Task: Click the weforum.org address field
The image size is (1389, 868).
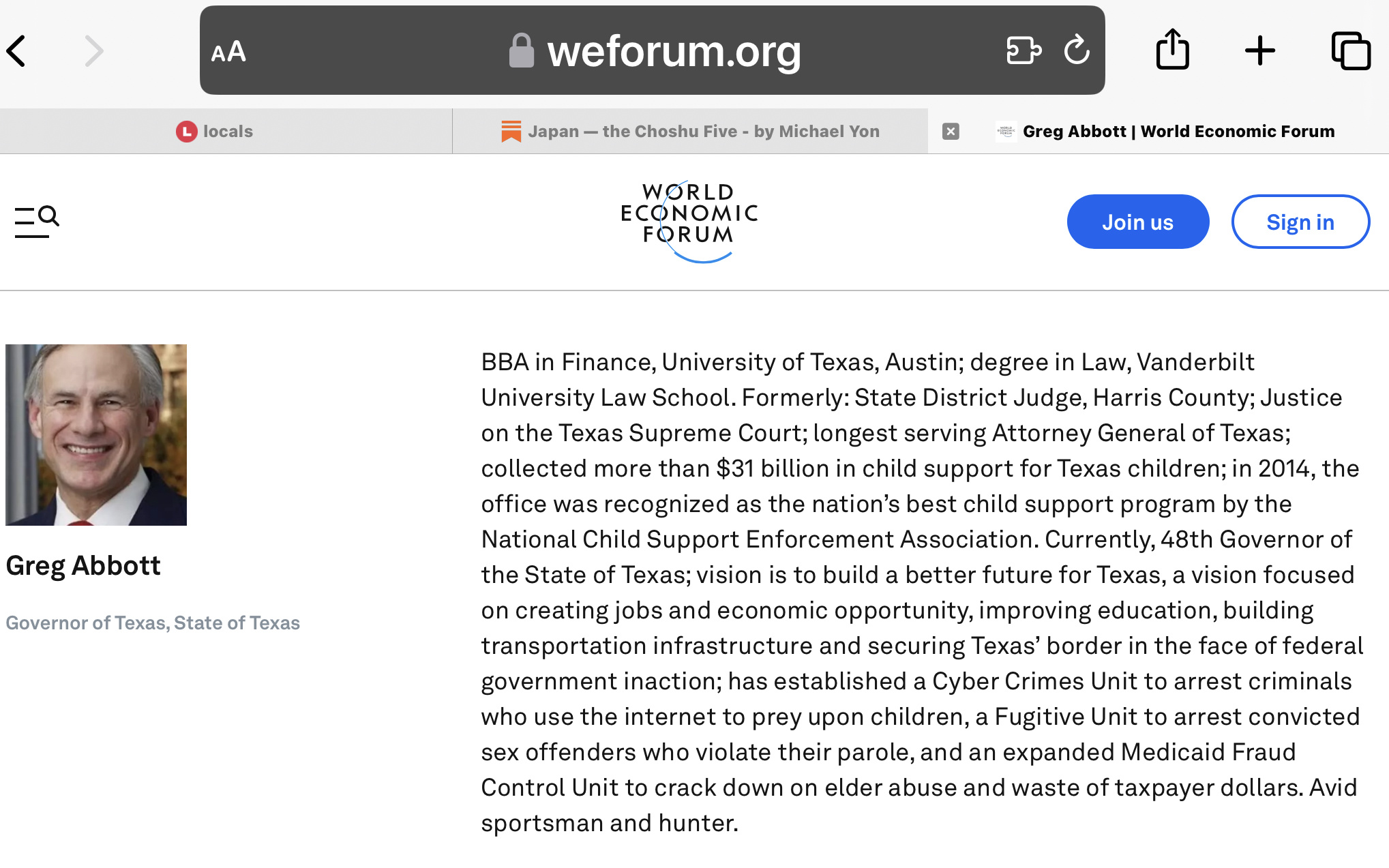Action: point(652,50)
